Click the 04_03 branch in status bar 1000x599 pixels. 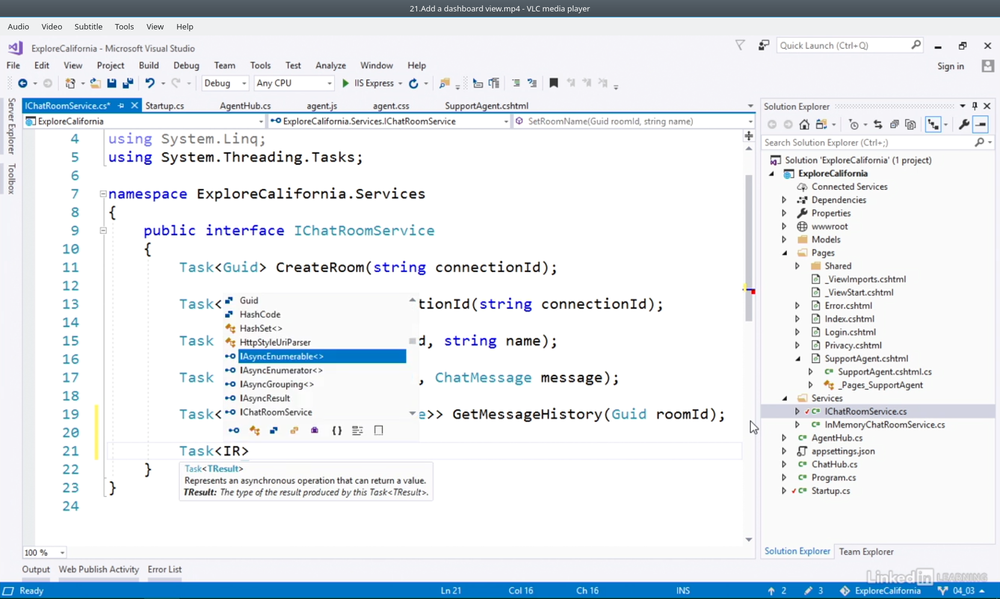tap(963, 591)
